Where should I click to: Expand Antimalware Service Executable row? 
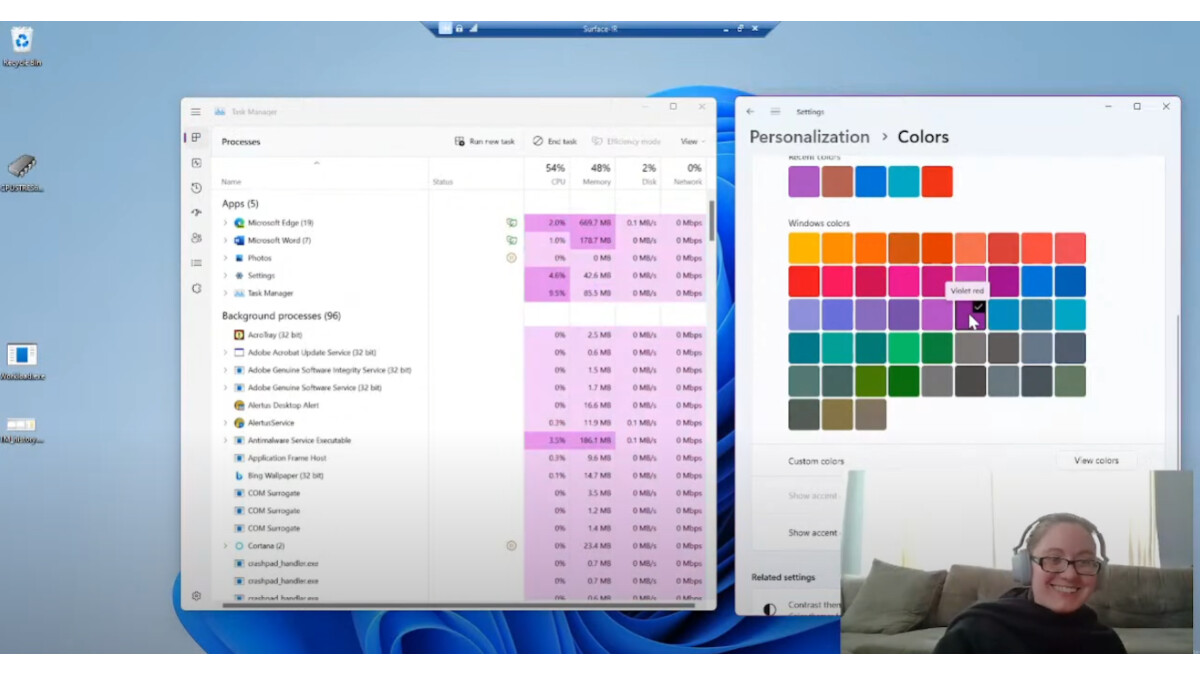coord(225,440)
